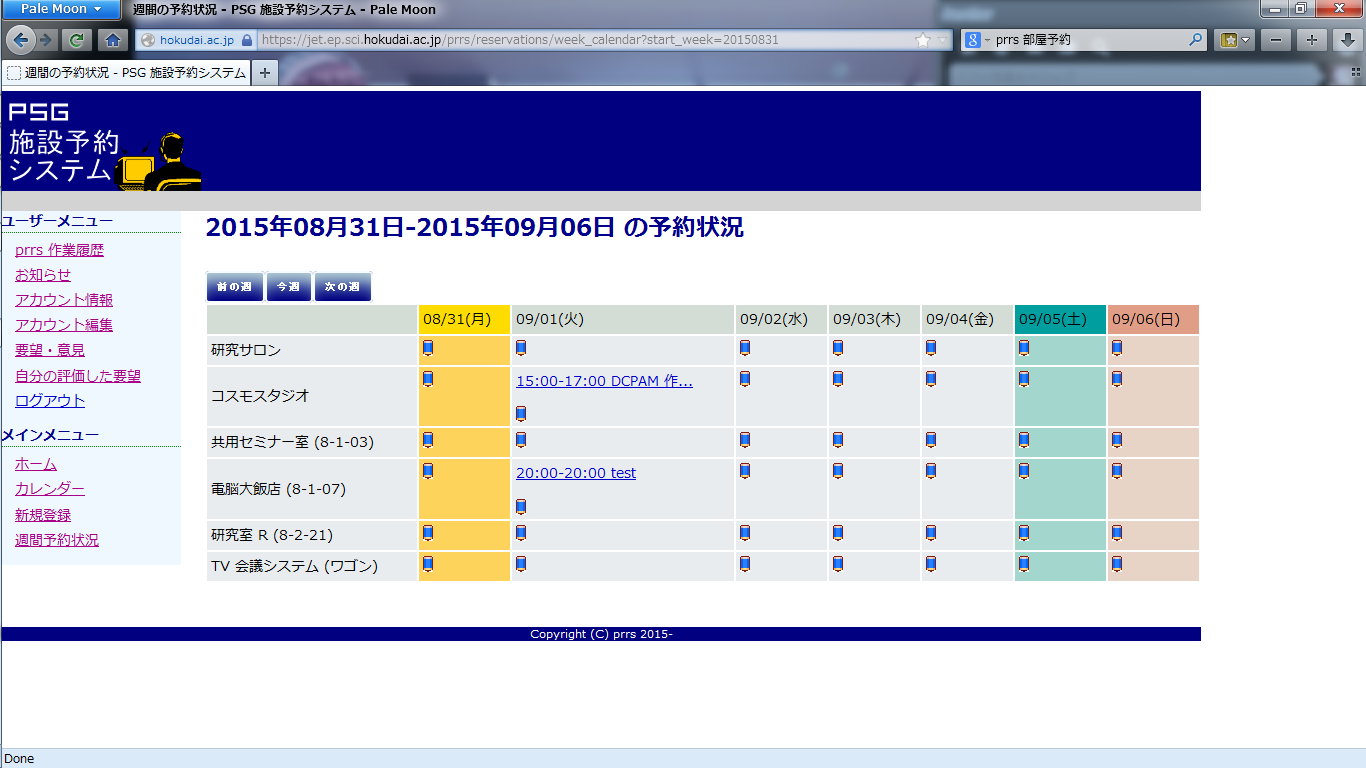Click the search magnifier icon
The image size is (1366, 772).
[x=1196, y=40]
